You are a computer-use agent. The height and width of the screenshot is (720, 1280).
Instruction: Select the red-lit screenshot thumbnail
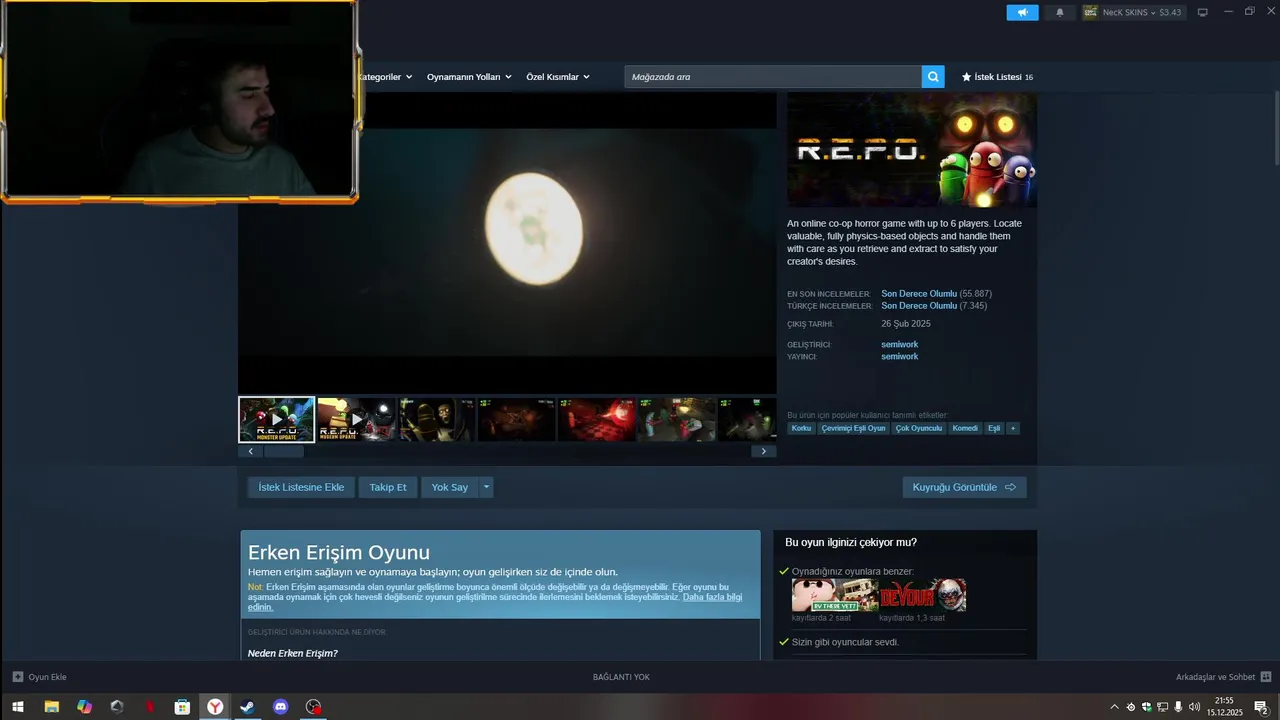click(597, 419)
